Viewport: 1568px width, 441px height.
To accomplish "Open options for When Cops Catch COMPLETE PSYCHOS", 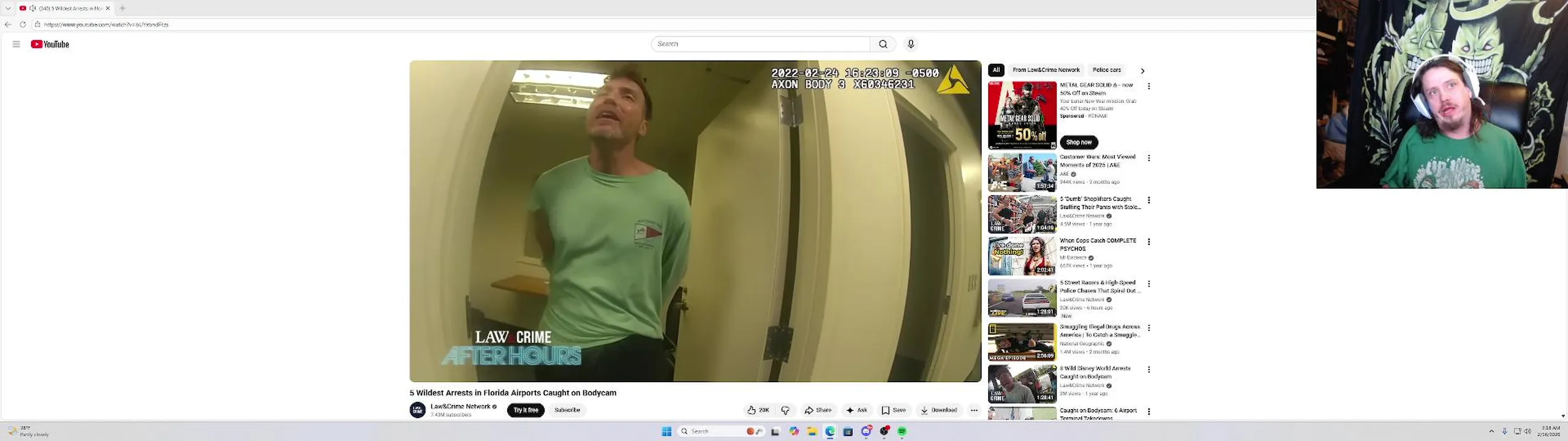I will 1148,242.
